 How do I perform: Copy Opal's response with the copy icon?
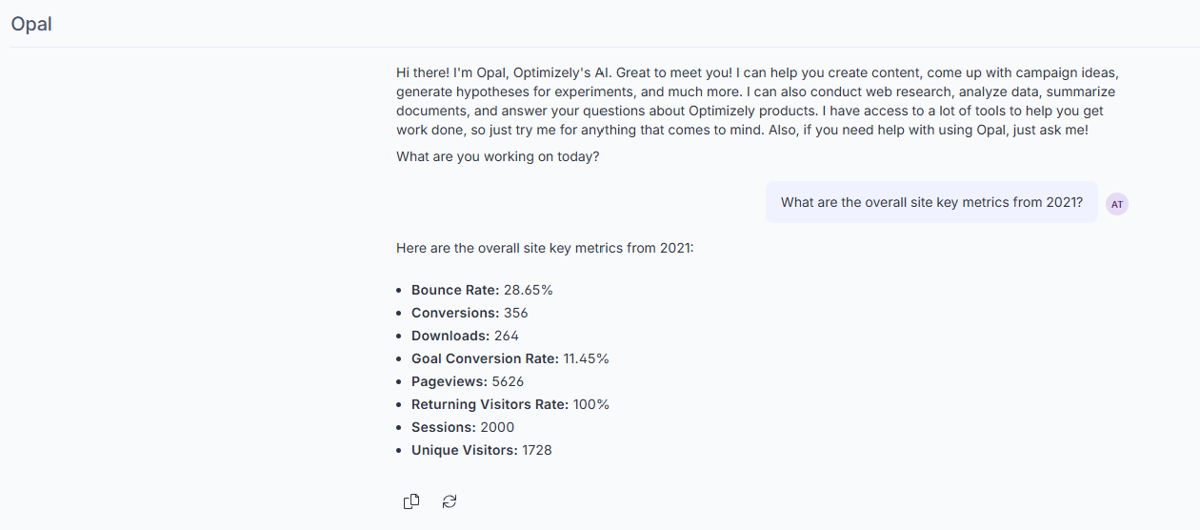coord(411,502)
